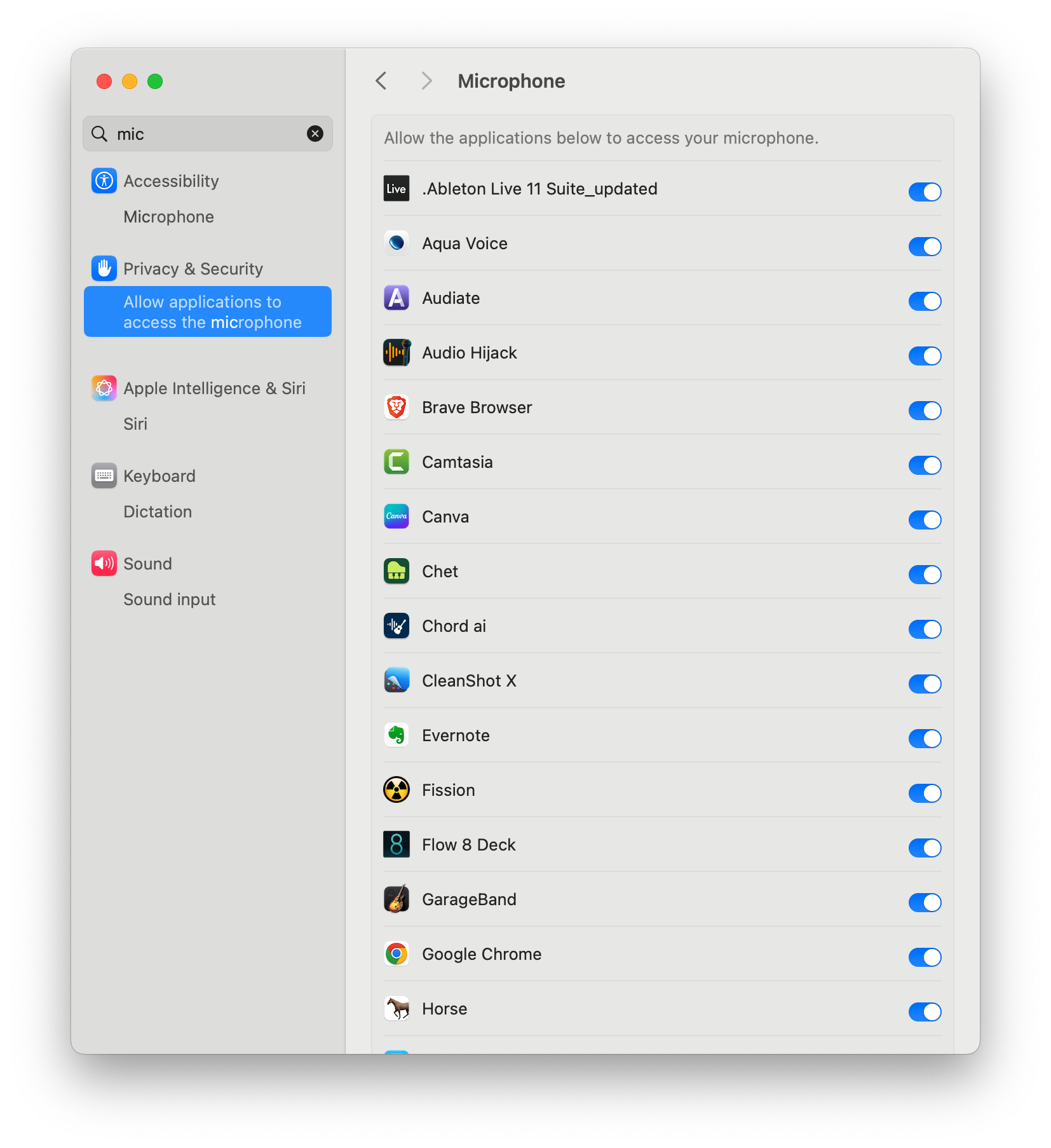Switch off Audio Hijack microphone access
1051x1148 pixels.
point(925,356)
